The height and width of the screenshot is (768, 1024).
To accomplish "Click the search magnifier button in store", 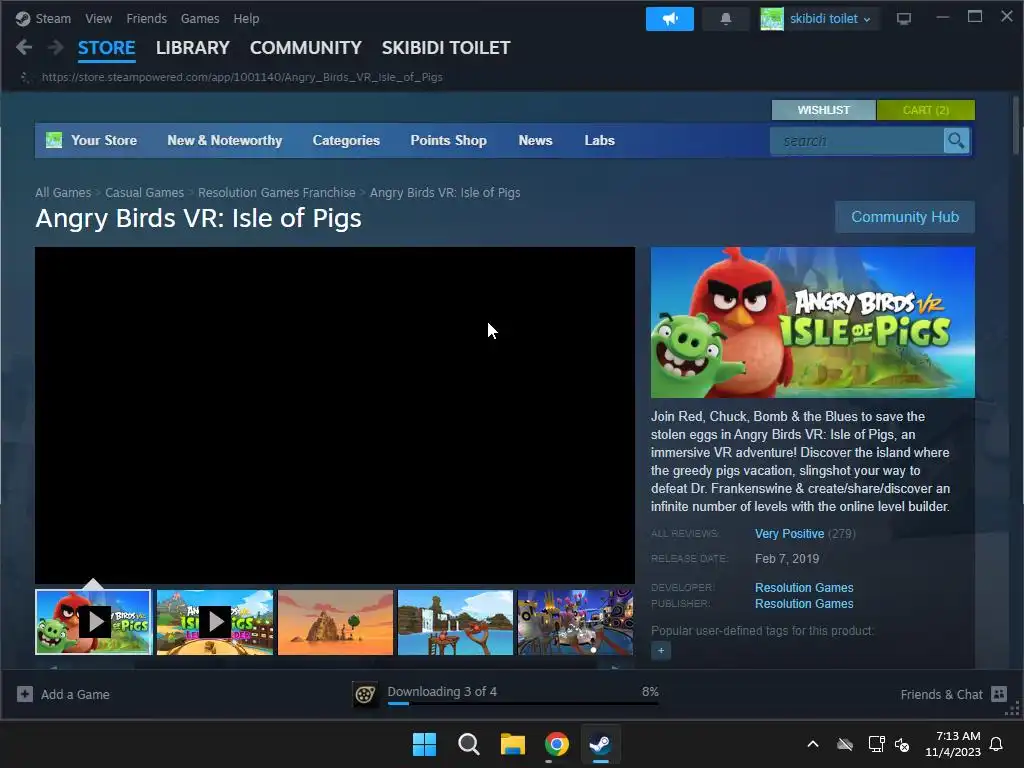I will coord(956,141).
